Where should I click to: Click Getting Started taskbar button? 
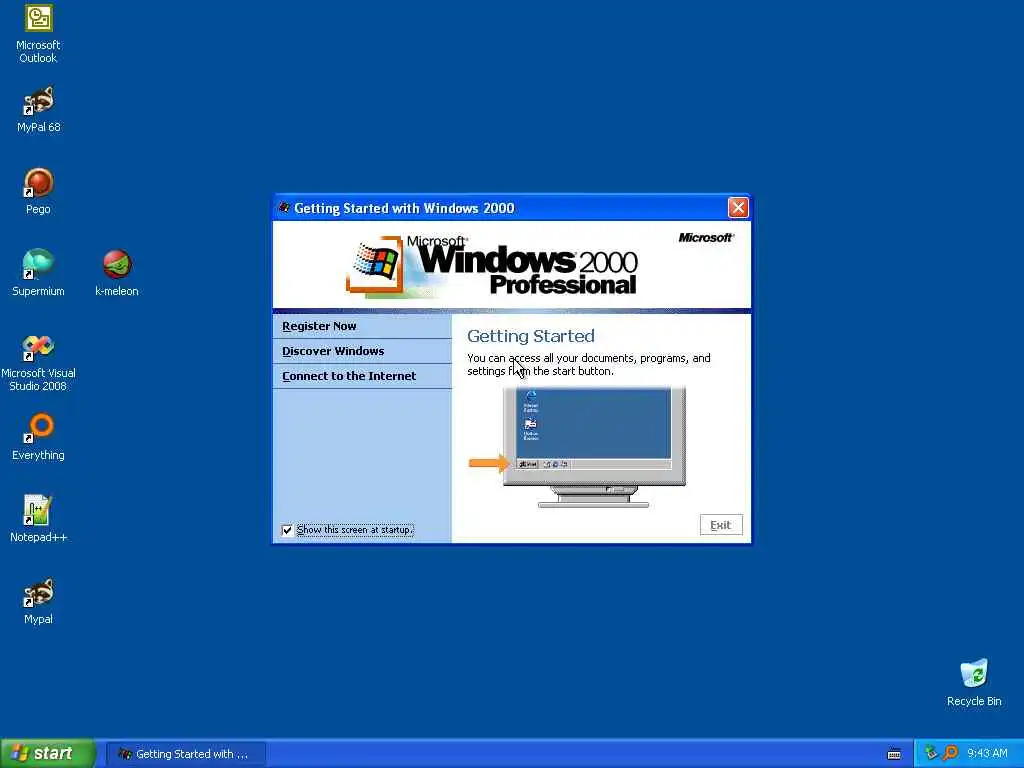(x=186, y=754)
